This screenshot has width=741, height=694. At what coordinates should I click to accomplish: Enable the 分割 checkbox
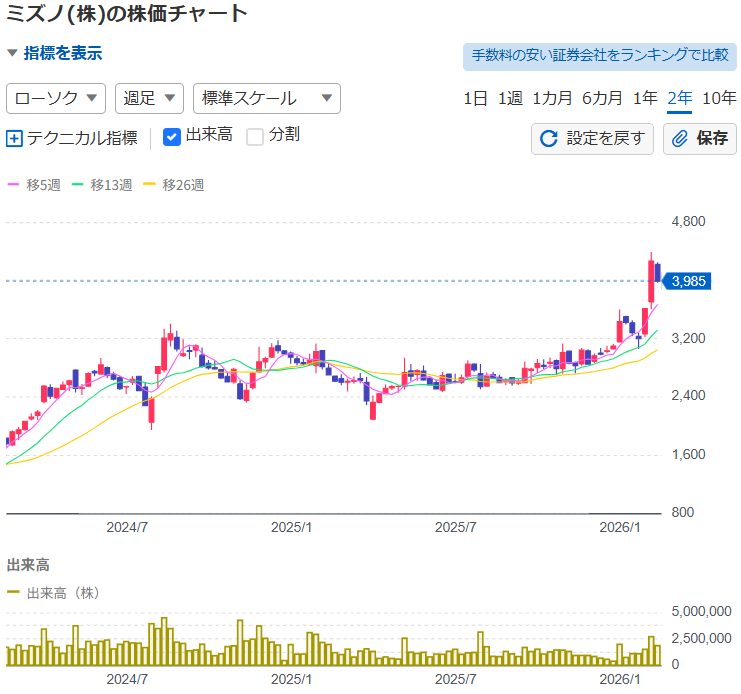(255, 137)
